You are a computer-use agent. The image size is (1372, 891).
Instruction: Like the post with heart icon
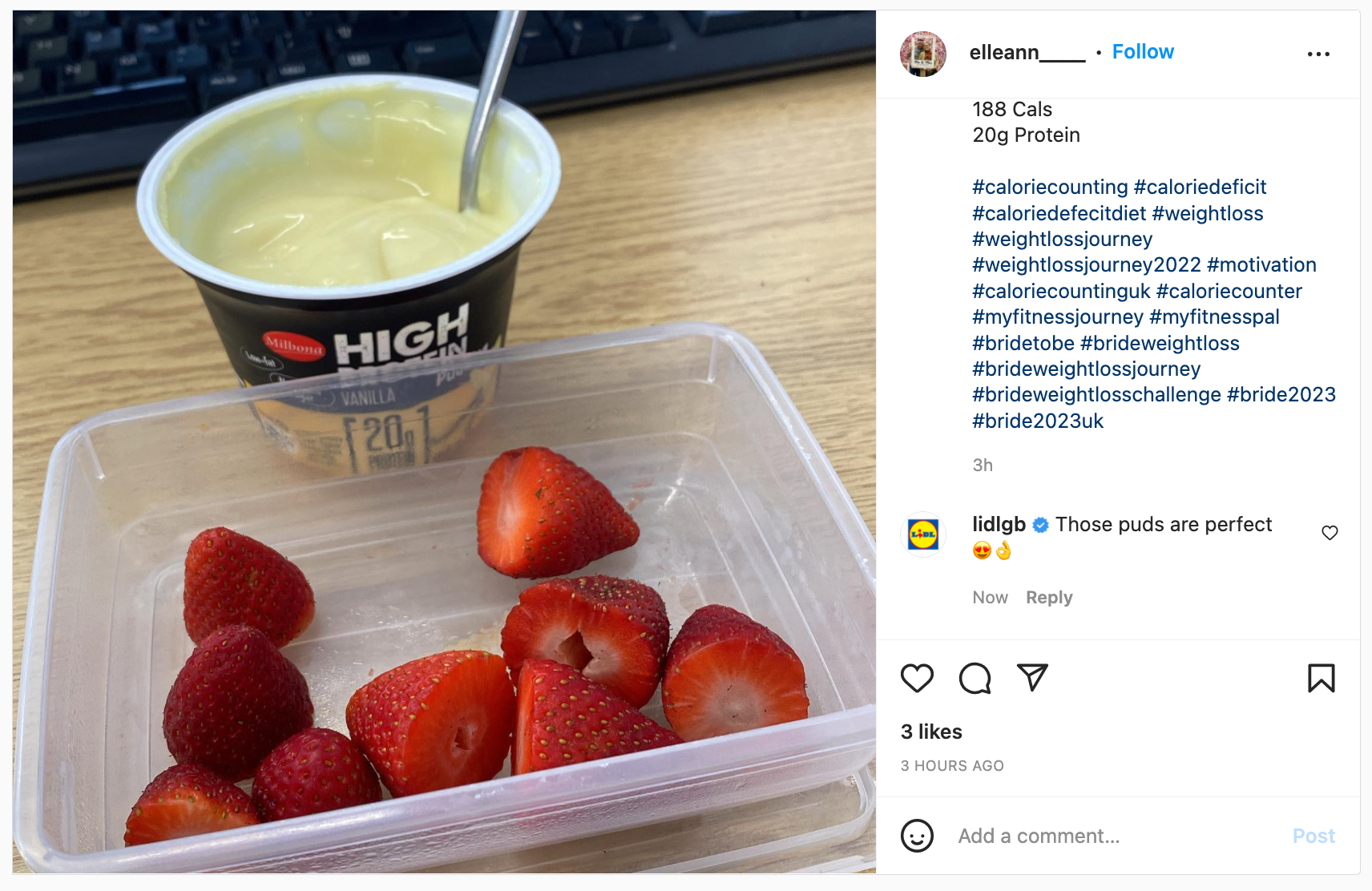click(917, 679)
